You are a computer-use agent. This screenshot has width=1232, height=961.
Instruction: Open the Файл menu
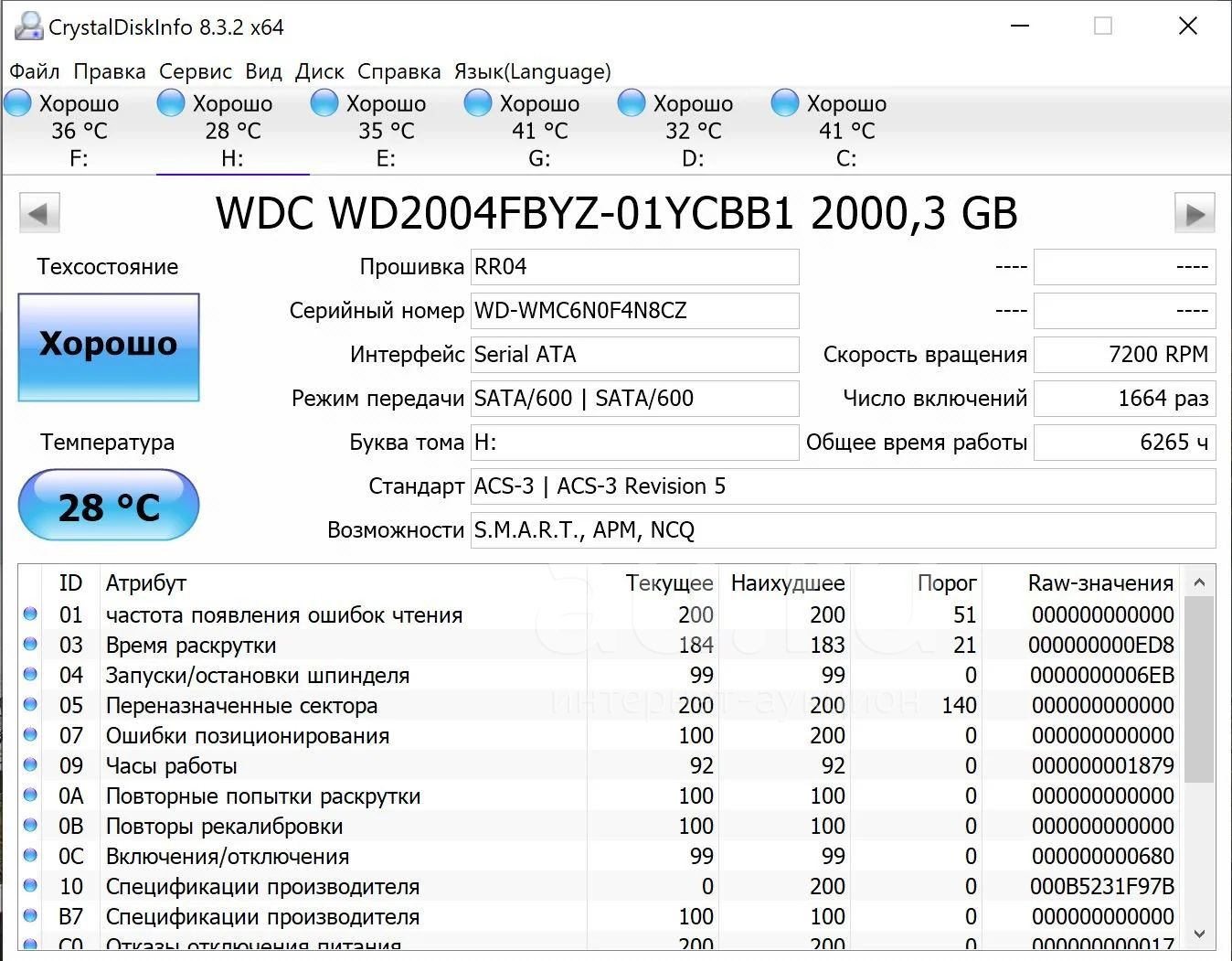pyautogui.click(x=35, y=71)
